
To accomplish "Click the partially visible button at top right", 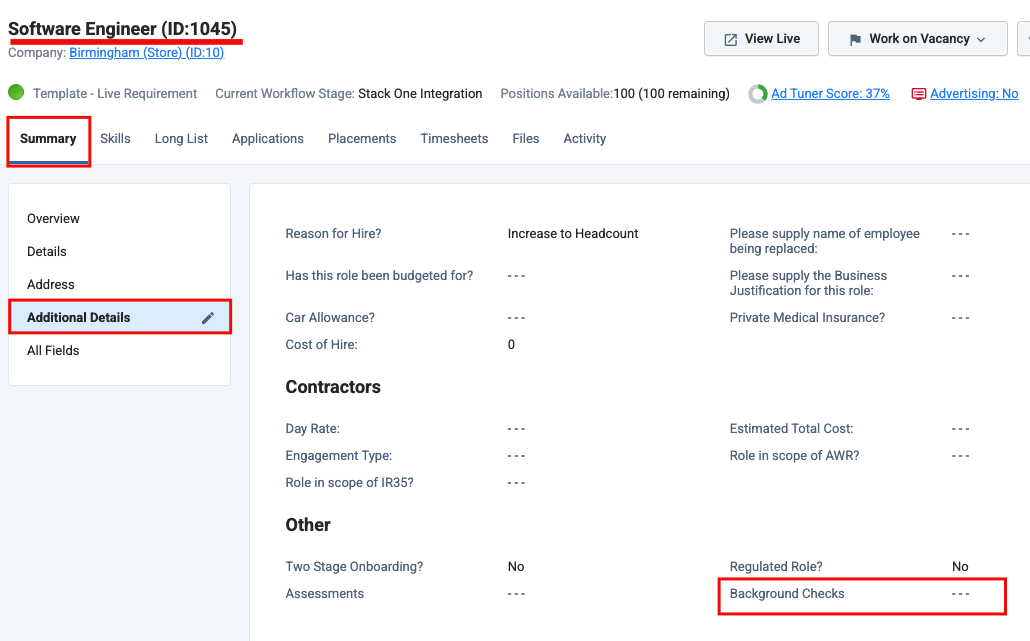I will 1023,38.
